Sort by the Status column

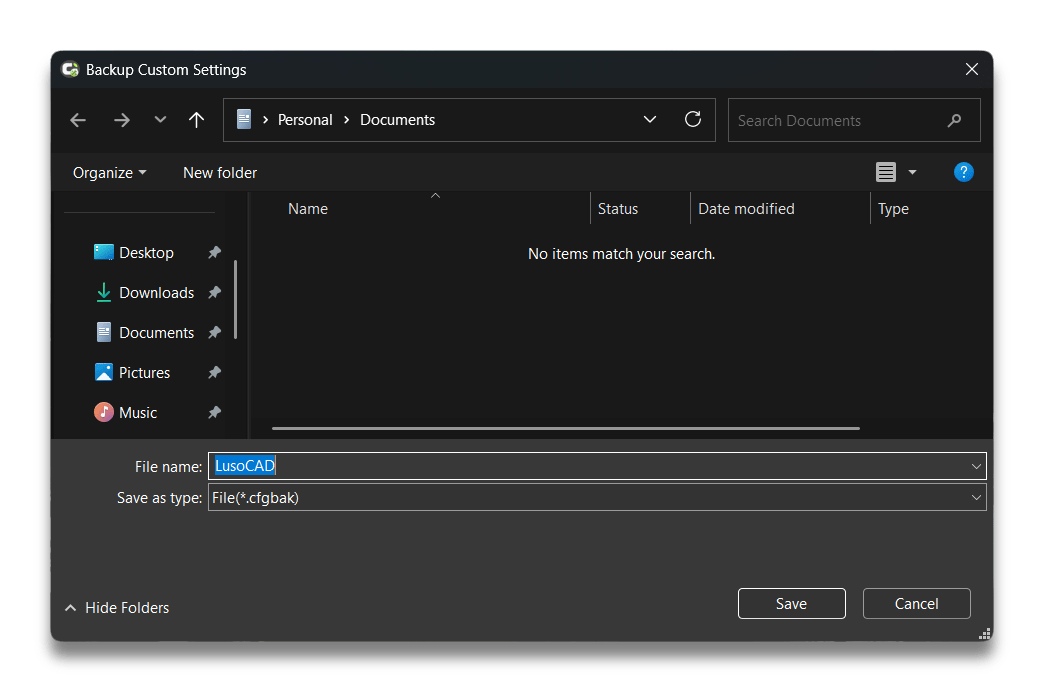(618, 209)
